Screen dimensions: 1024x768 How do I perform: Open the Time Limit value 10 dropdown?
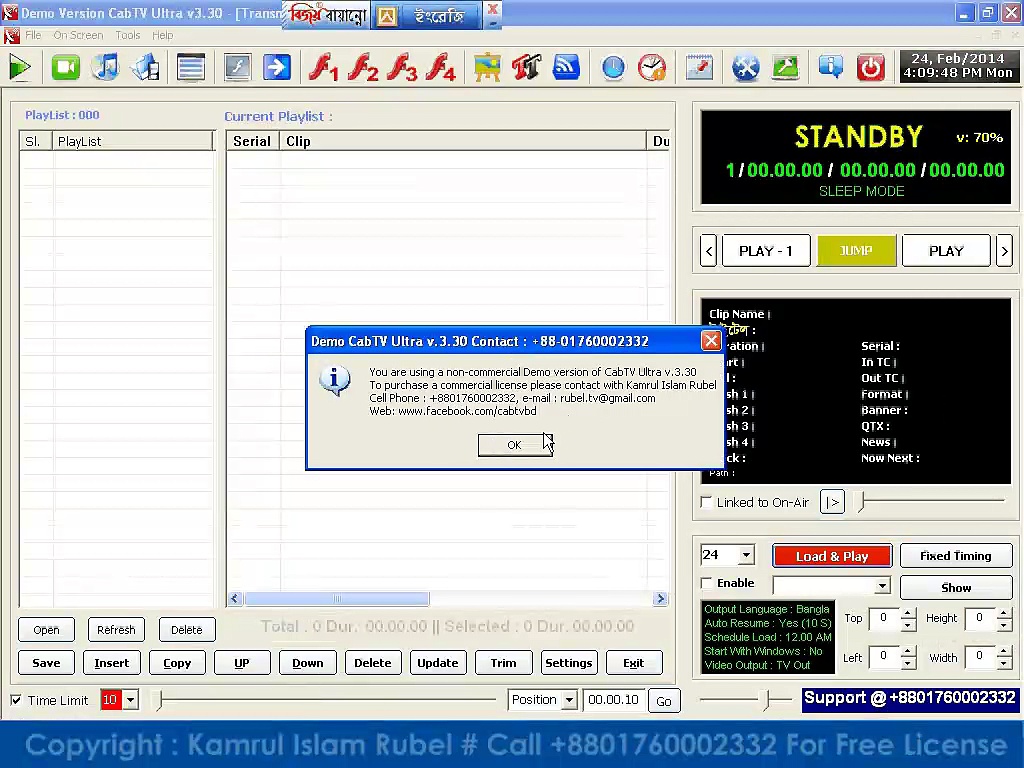tap(131, 700)
